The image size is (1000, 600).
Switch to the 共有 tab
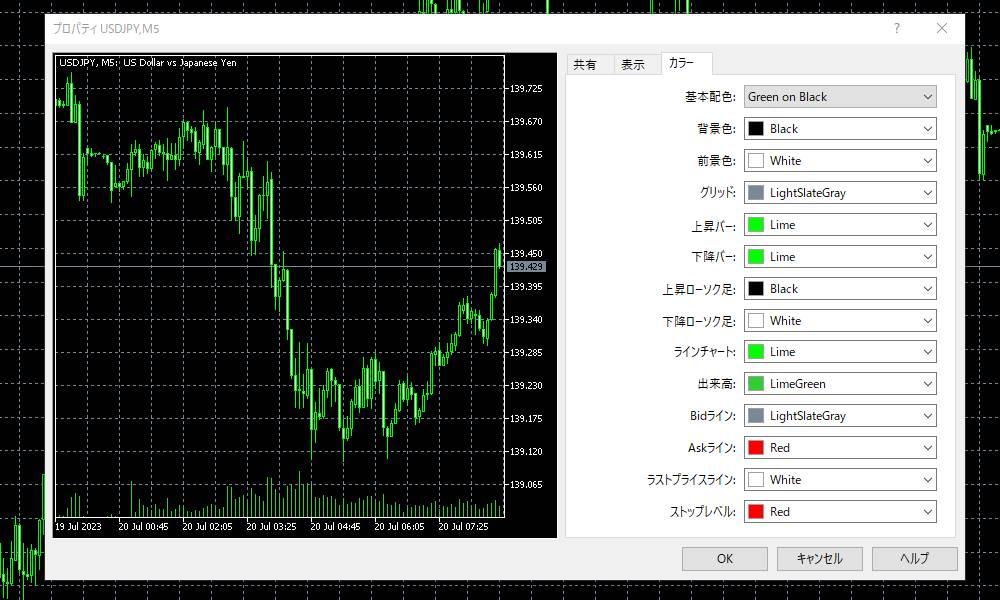[x=585, y=65]
